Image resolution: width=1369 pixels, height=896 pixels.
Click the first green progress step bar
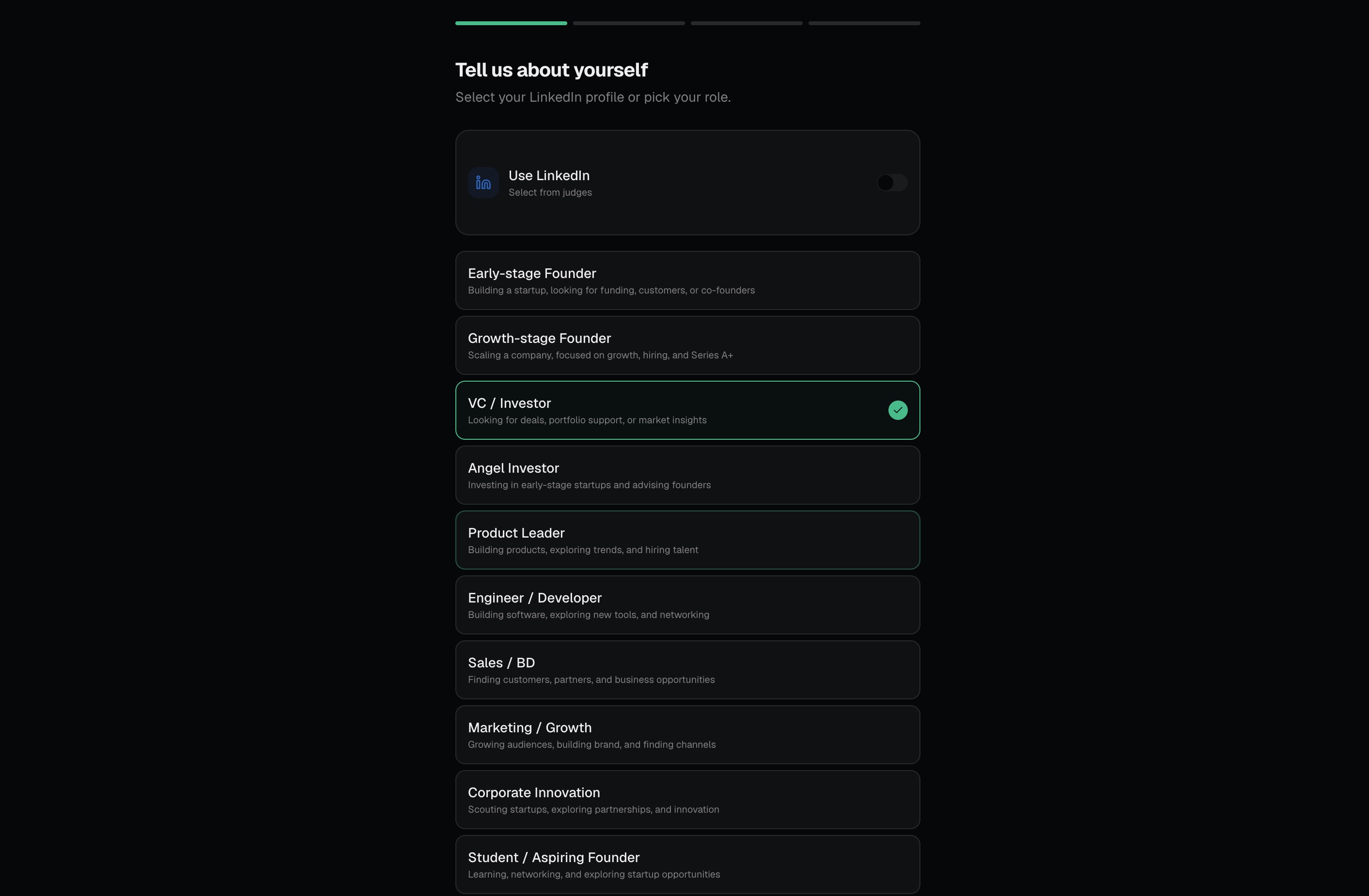tap(511, 23)
